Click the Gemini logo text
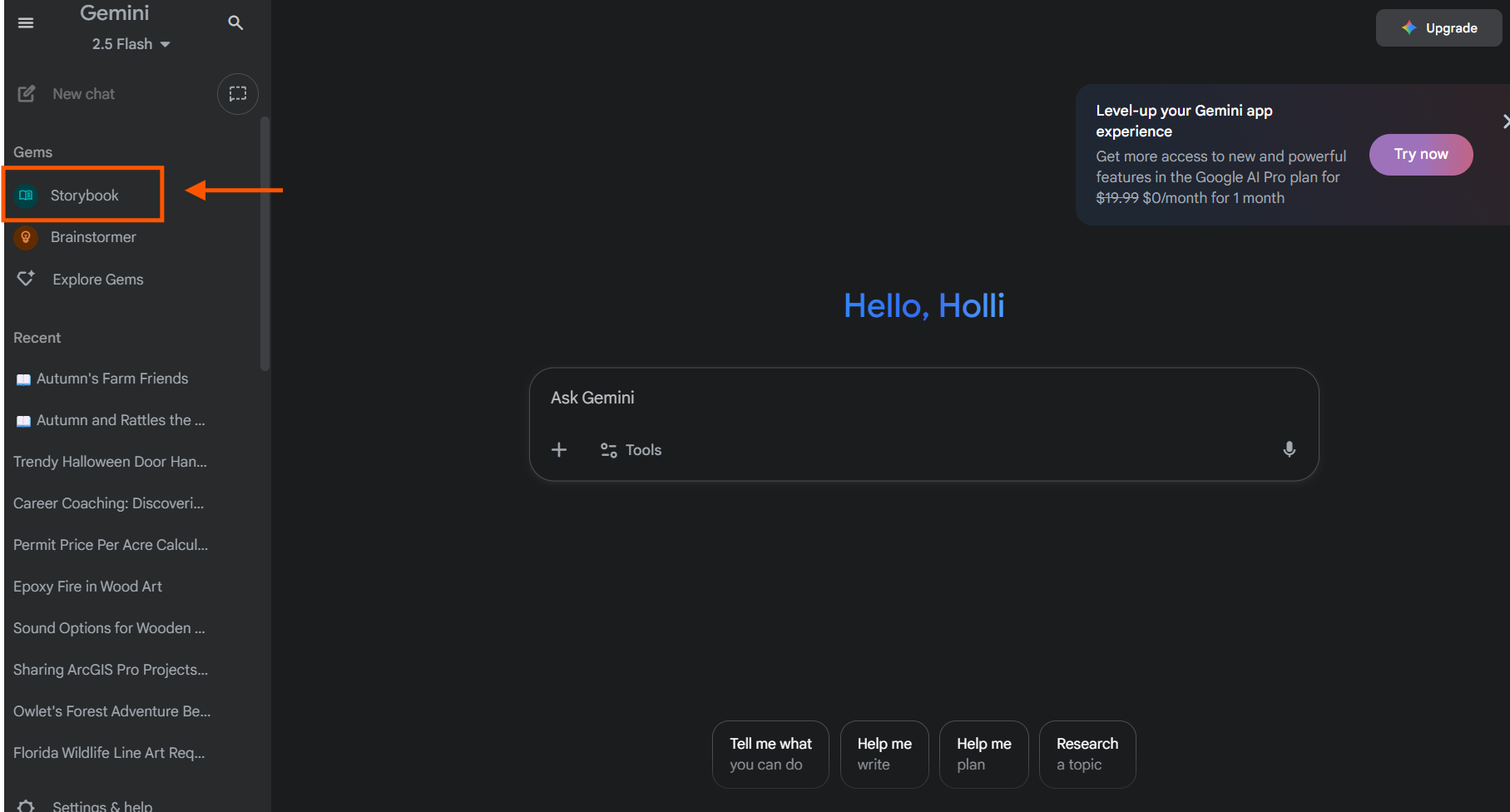This screenshot has height=812, width=1510. pyautogui.click(x=115, y=13)
